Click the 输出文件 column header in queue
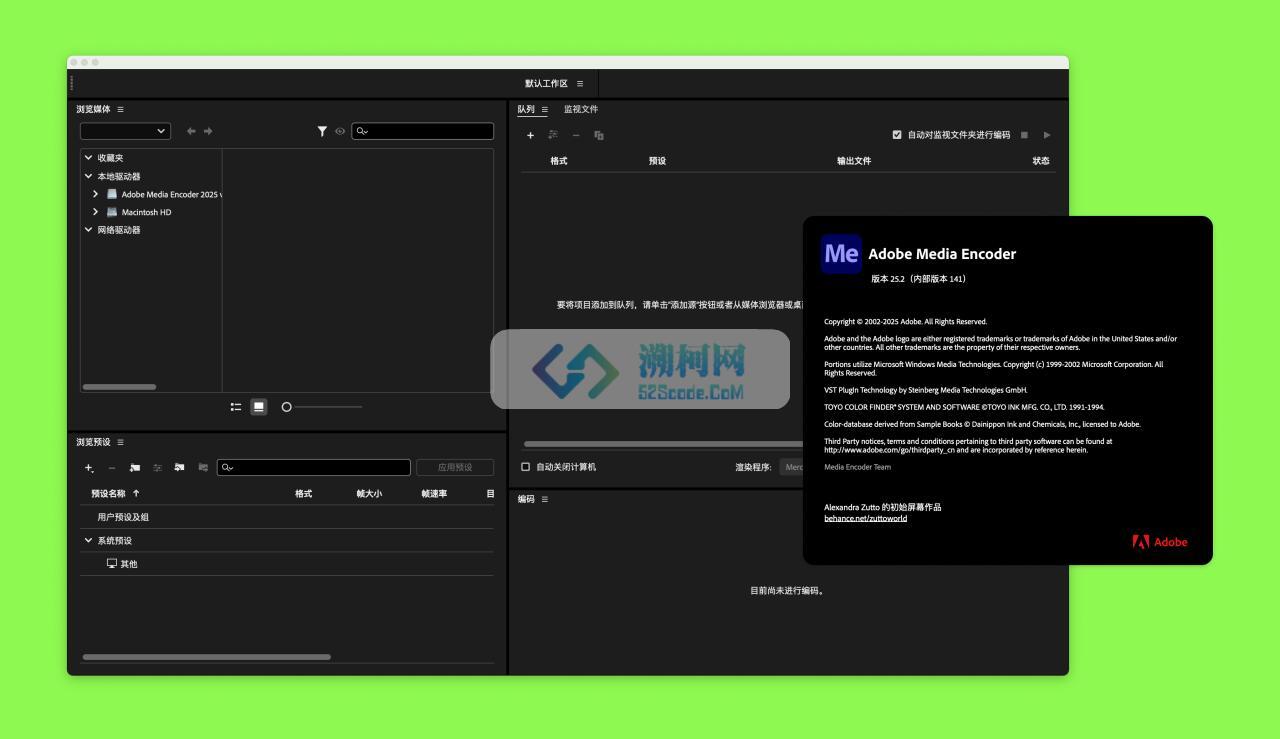The image size is (1280, 739). pos(854,161)
